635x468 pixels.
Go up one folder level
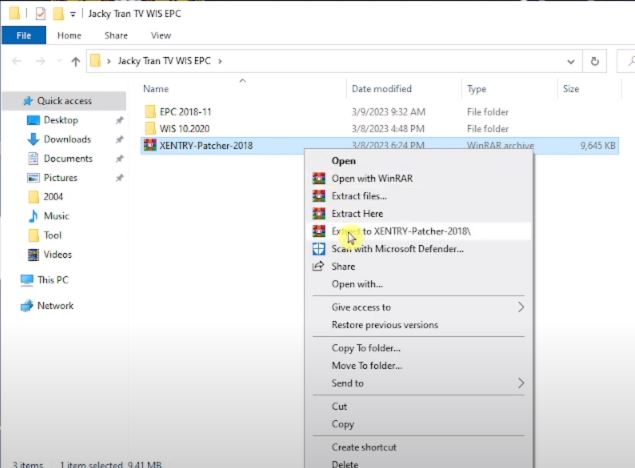pos(75,62)
